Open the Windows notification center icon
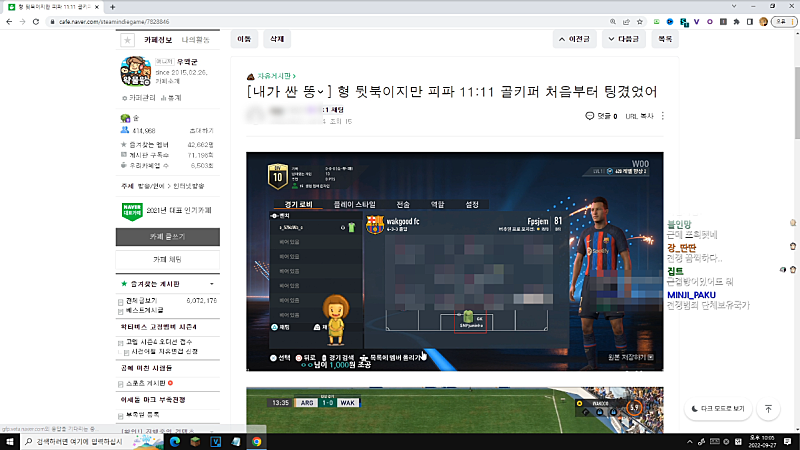The height and width of the screenshot is (450, 800). click(x=787, y=441)
